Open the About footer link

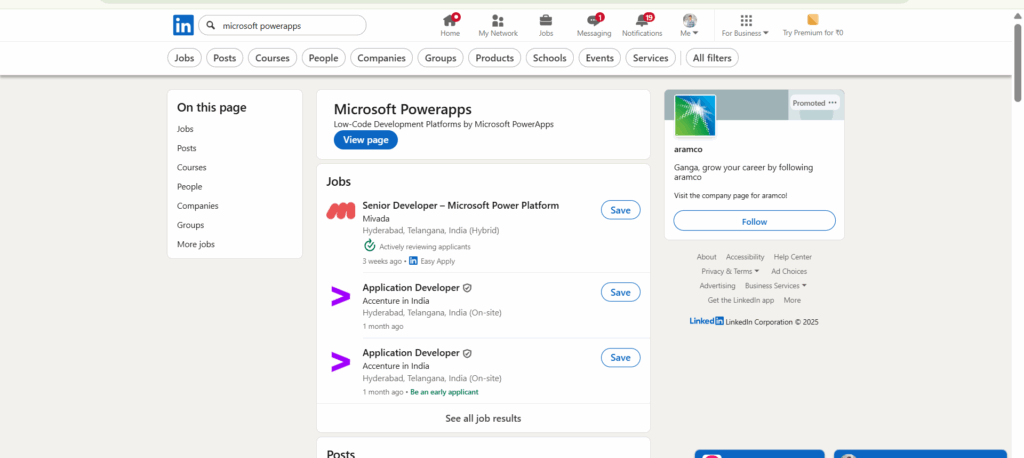pyautogui.click(x=707, y=257)
